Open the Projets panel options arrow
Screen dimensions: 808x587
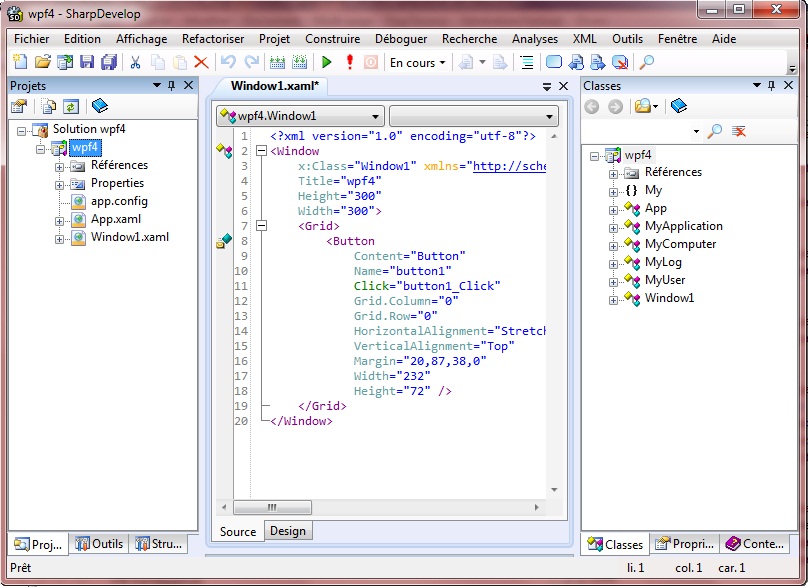pyautogui.click(x=157, y=85)
